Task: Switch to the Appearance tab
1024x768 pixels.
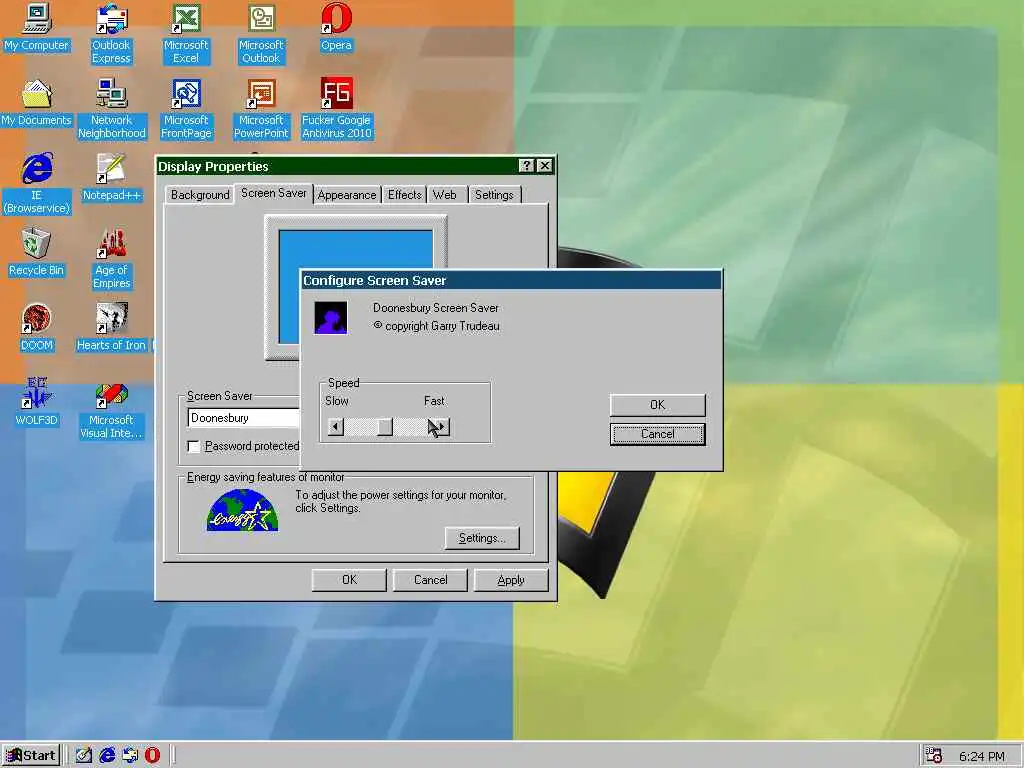Action: coord(347,195)
